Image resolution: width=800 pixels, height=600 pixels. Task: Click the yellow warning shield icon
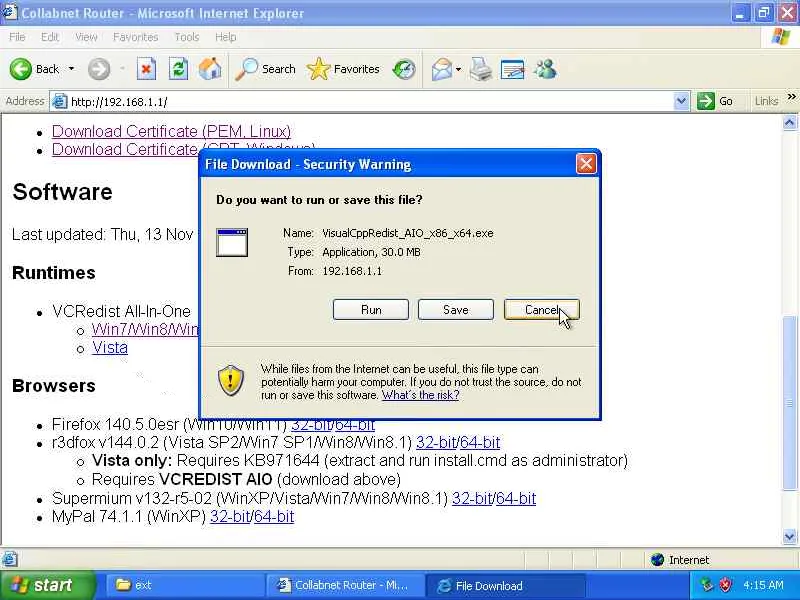231,381
